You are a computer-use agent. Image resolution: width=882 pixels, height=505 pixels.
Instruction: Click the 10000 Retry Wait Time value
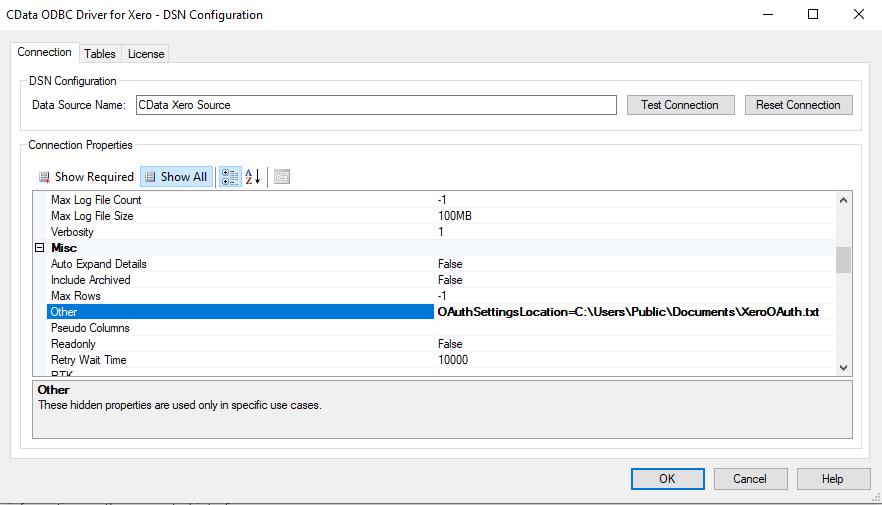click(453, 360)
